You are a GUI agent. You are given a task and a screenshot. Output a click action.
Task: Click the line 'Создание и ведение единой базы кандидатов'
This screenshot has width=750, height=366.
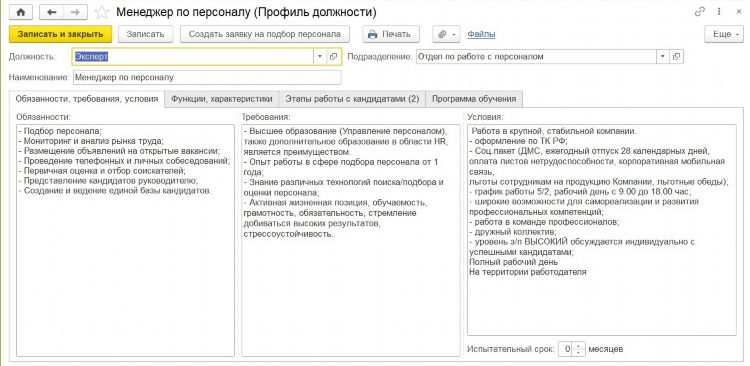(x=116, y=190)
